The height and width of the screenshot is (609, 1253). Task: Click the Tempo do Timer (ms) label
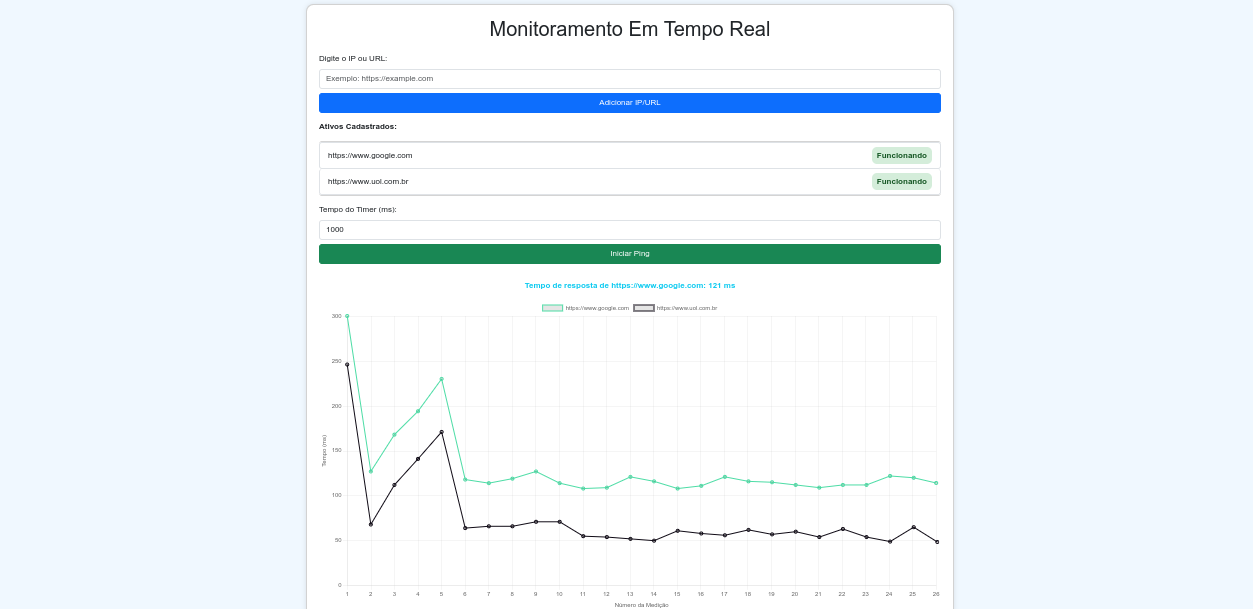(x=358, y=209)
